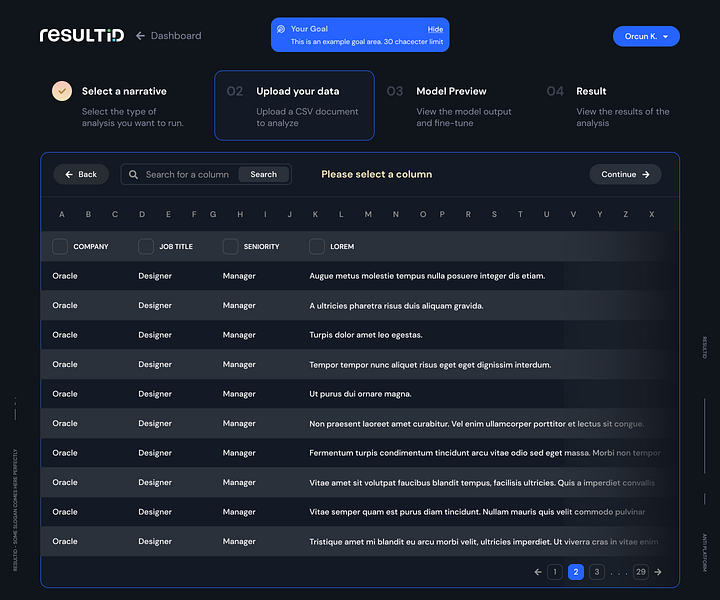Jump to letter M in the alphabet filter

368,214
